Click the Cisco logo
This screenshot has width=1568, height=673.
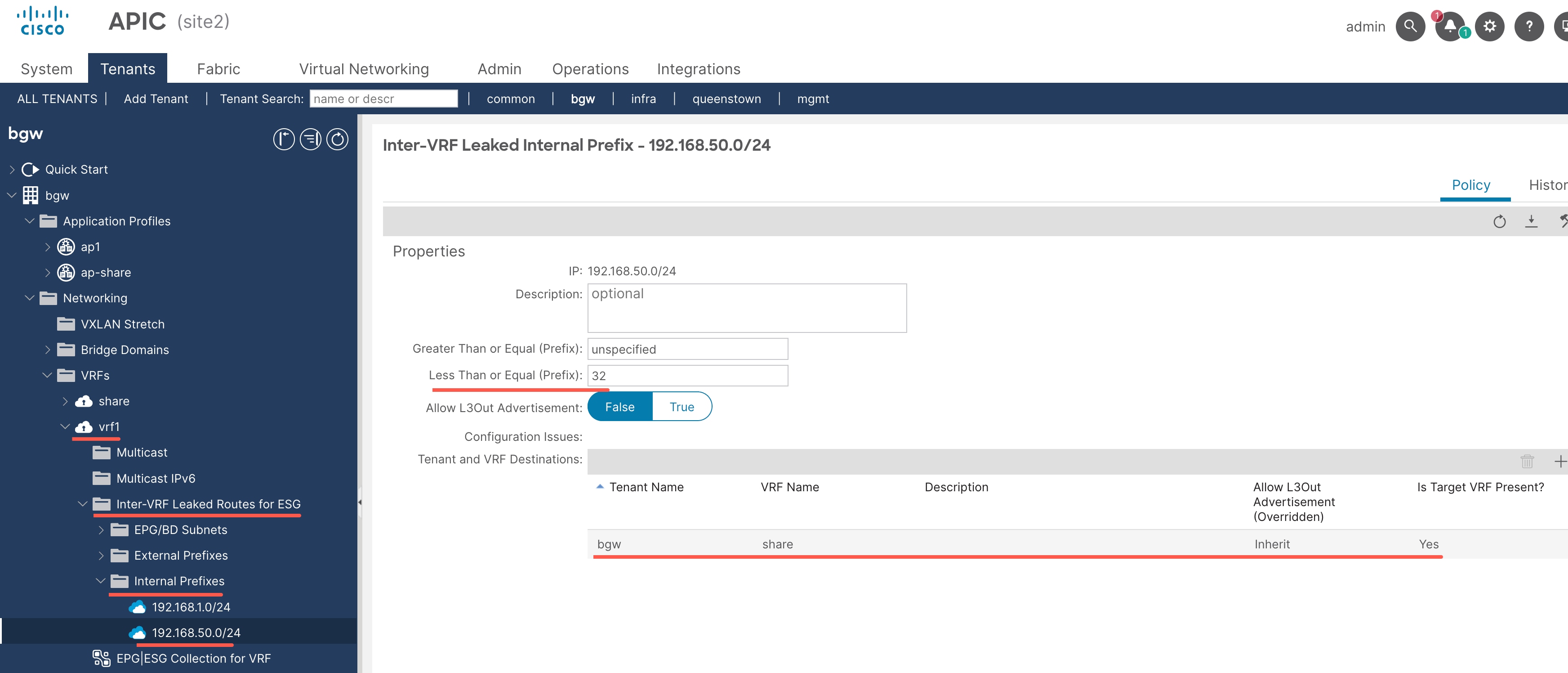click(x=42, y=21)
